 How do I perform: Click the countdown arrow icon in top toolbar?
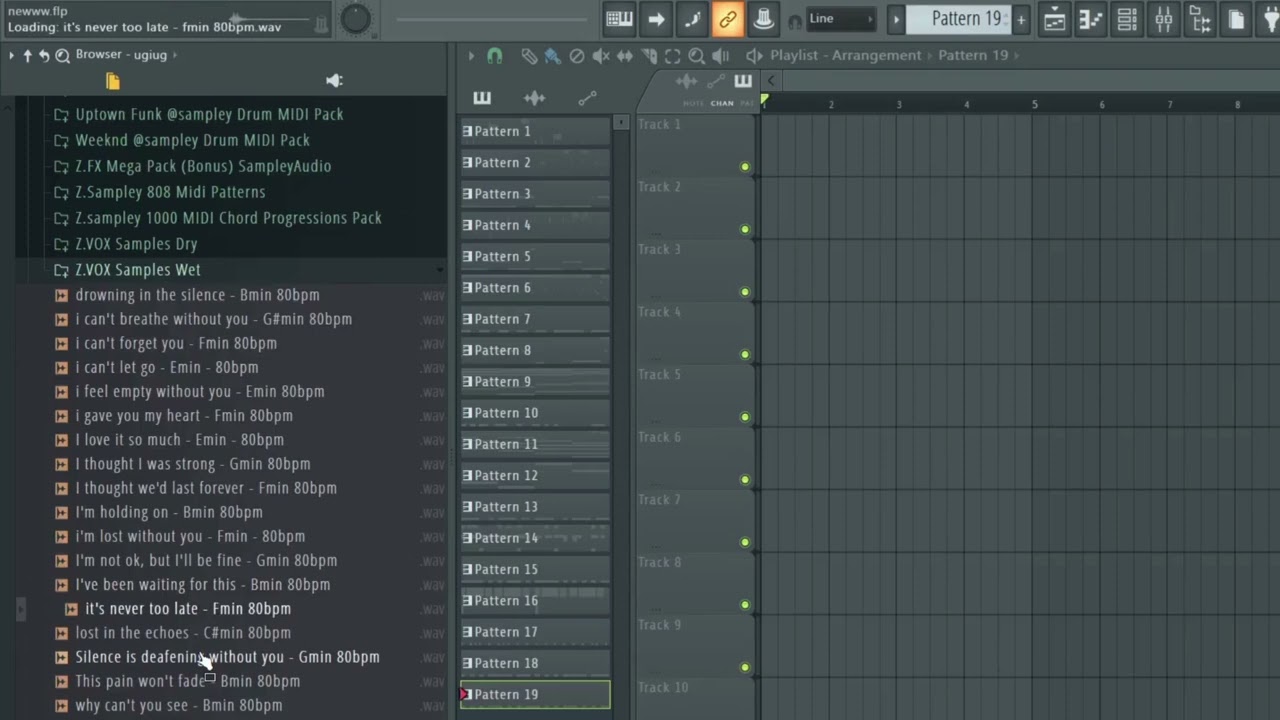coord(656,19)
